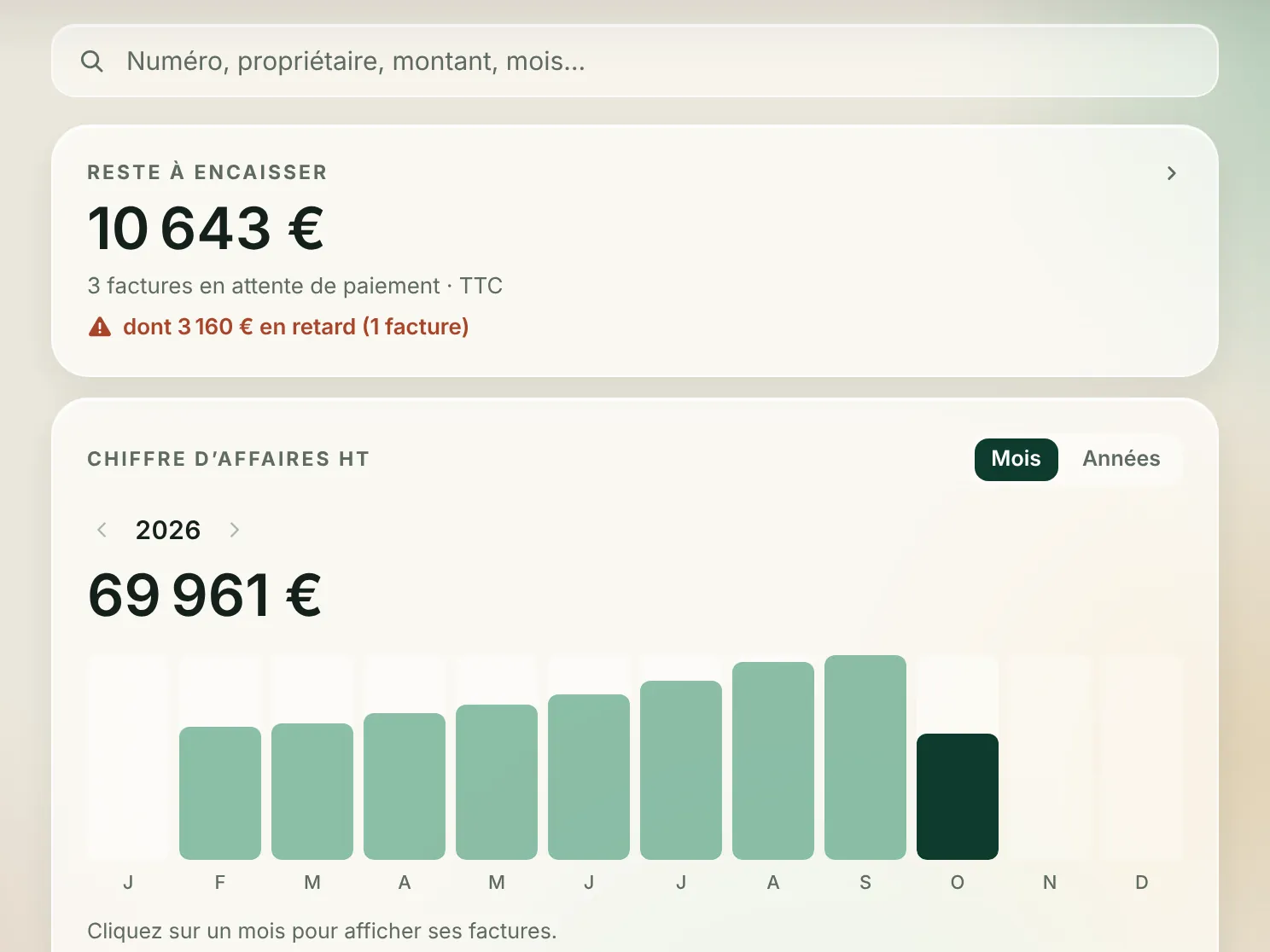The image size is (1270, 952).
Task: Click the 69 961 € revenue total
Action: click(x=205, y=595)
